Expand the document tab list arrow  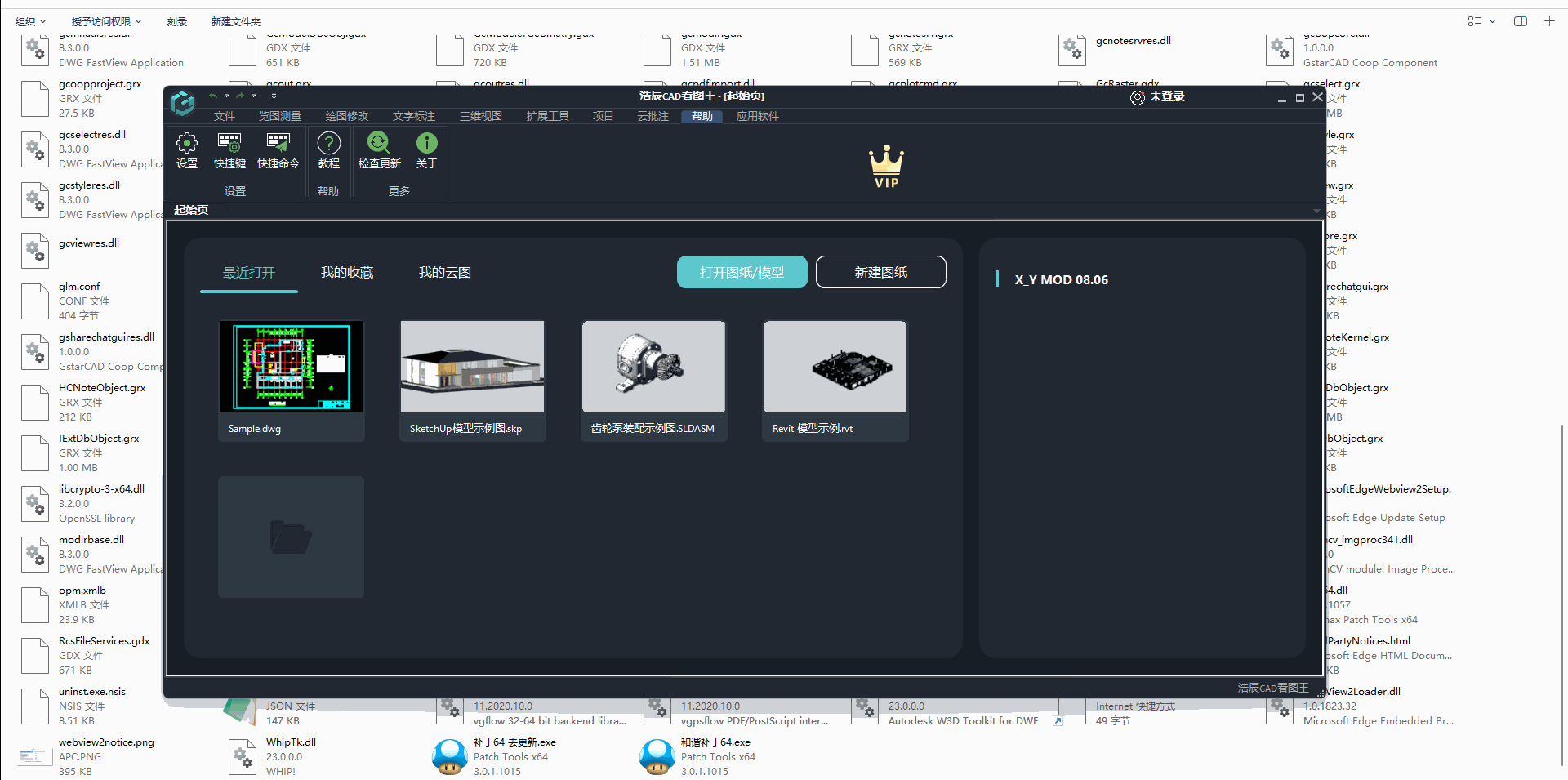(1316, 211)
